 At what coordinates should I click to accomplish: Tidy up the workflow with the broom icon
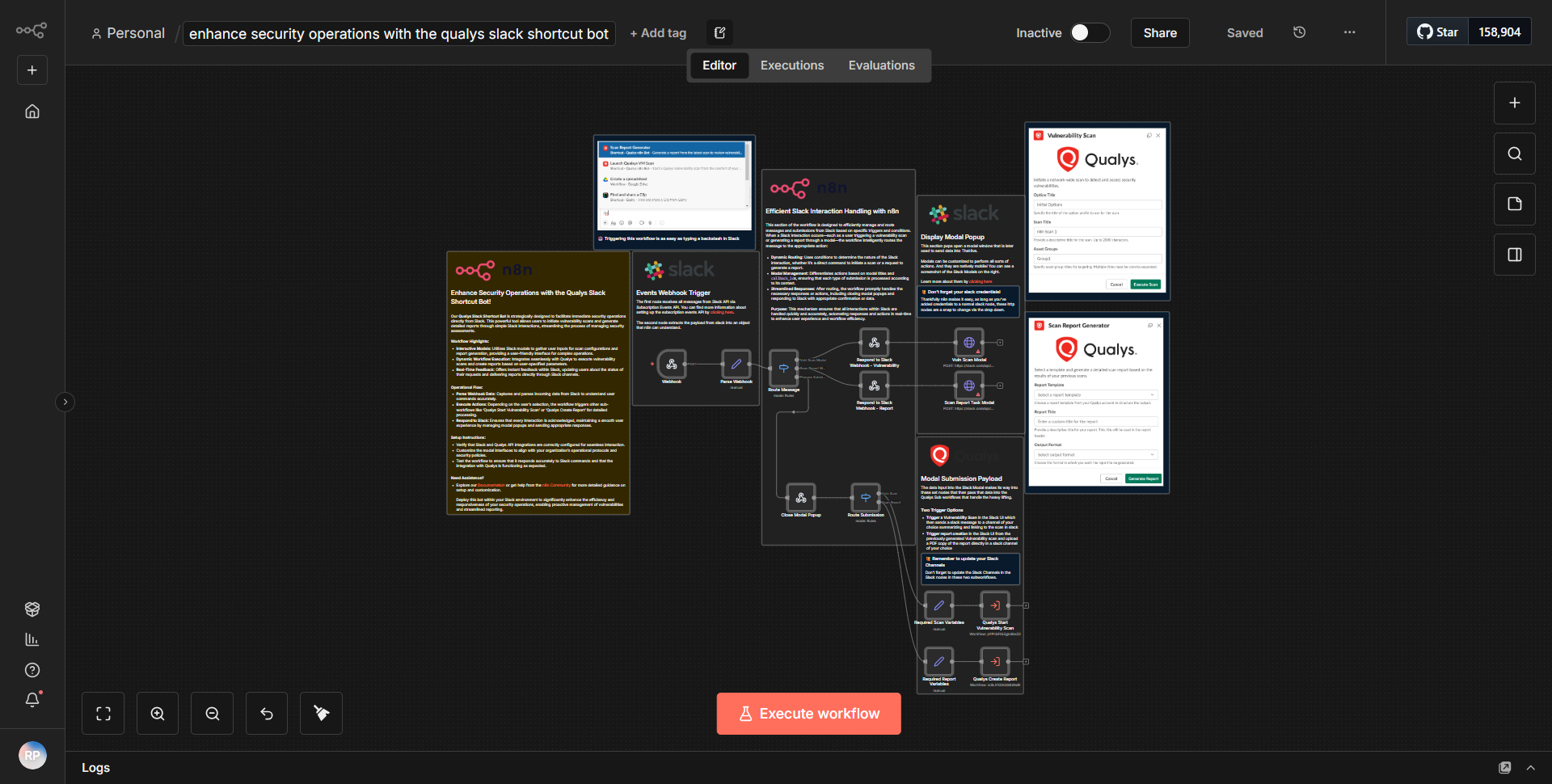point(321,713)
